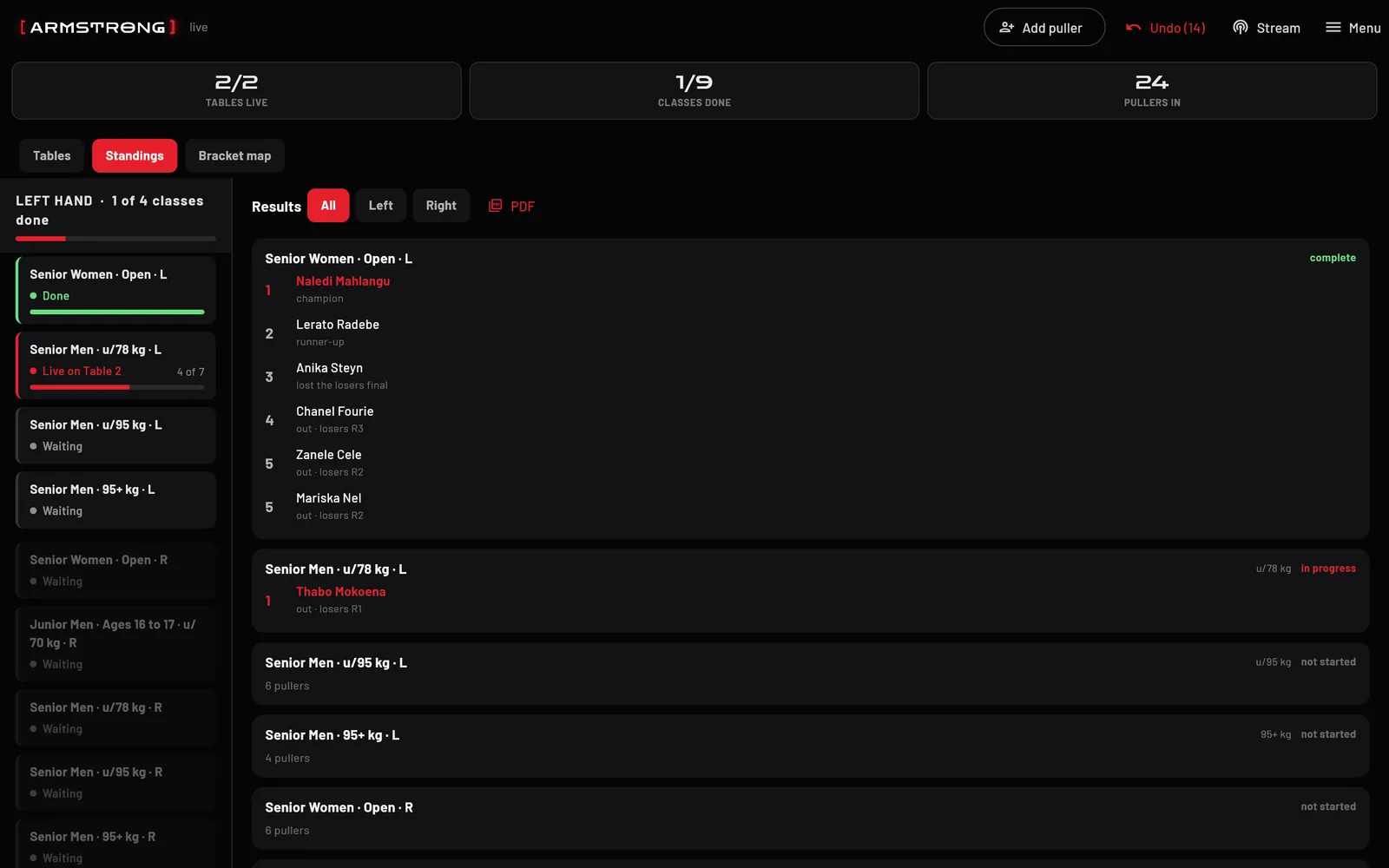Image resolution: width=1389 pixels, height=868 pixels.
Task: Click Zanele Cele in results
Action: coord(328,455)
